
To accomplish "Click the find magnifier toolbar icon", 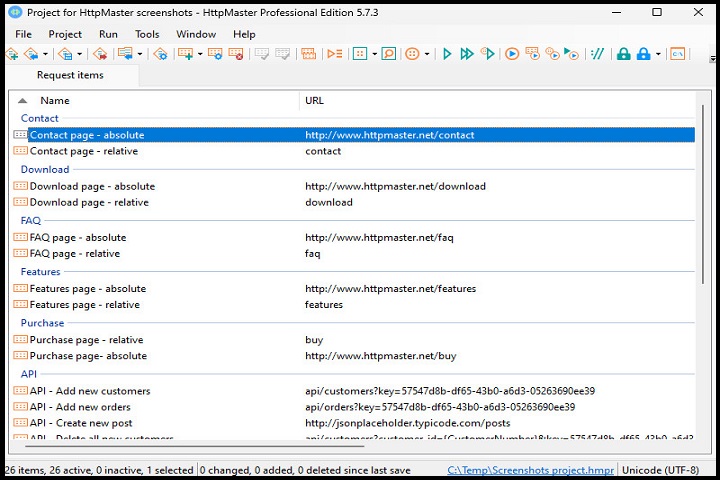I will [389, 54].
